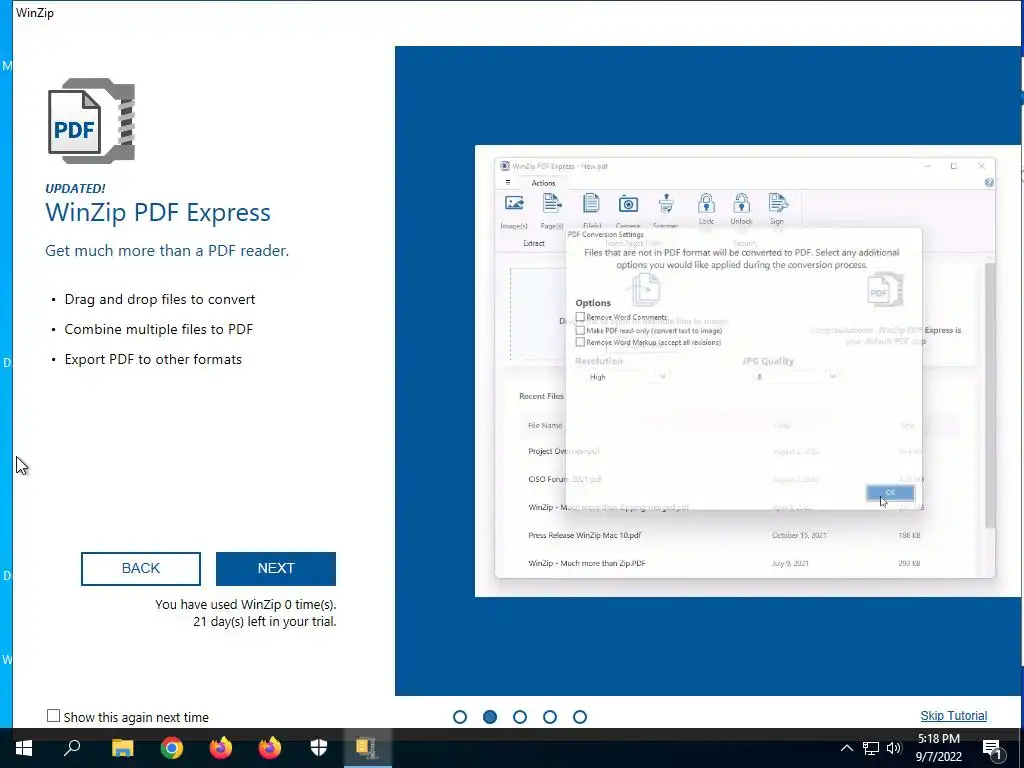Tick Remove Word Markup checkbox
This screenshot has height=768, width=1024.
pos(580,342)
